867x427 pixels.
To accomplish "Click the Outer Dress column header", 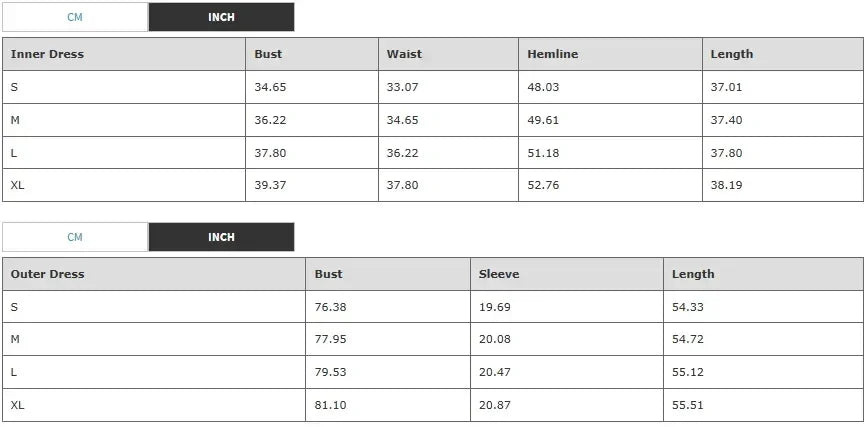I will [x=48, y=274].
